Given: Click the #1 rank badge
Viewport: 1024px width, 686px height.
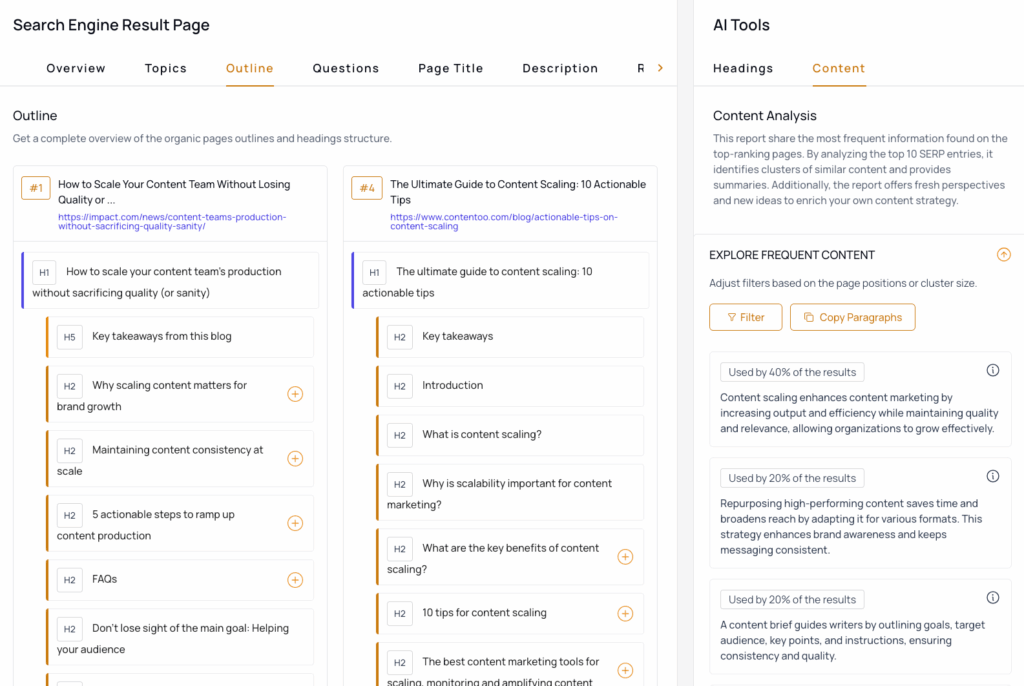Looking at the screenshot, I should coord(36,188).
